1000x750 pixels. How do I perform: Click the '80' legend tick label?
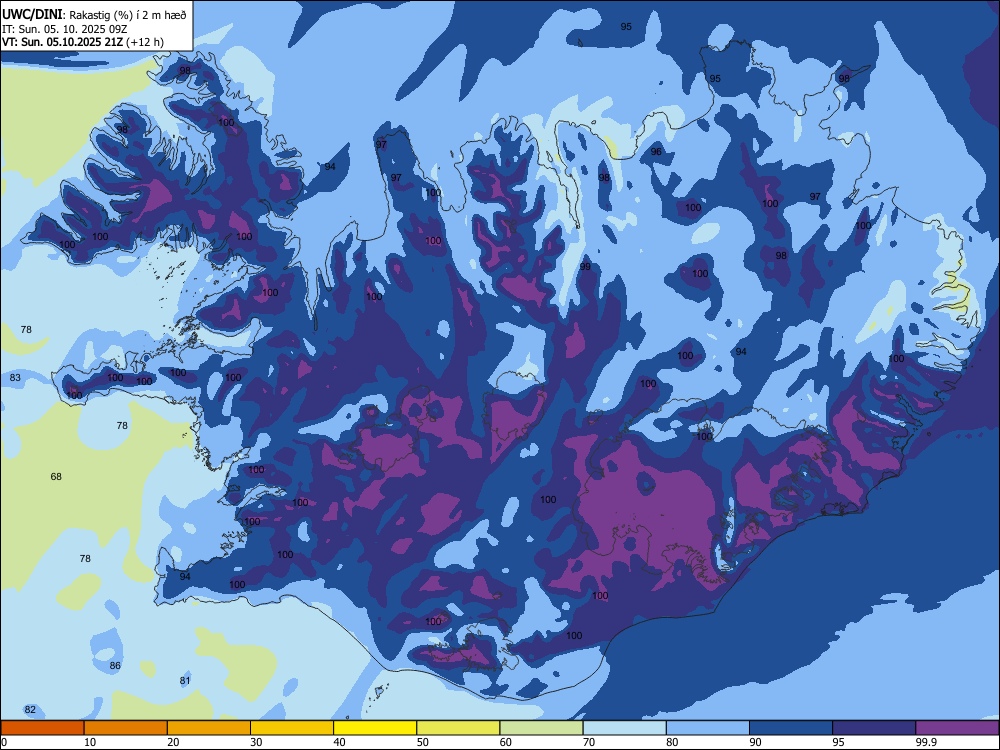pyautogui.click(x=672, y=742)
